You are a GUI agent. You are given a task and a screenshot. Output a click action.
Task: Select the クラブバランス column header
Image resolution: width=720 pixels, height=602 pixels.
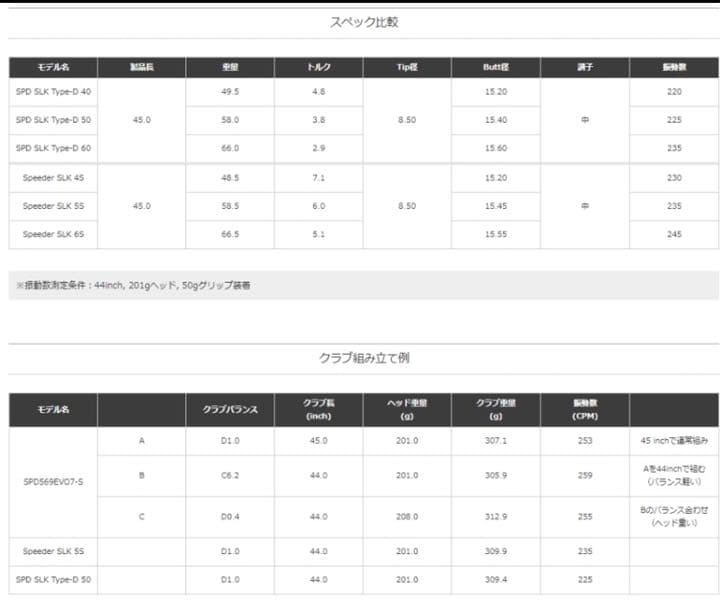coord(230,409)
